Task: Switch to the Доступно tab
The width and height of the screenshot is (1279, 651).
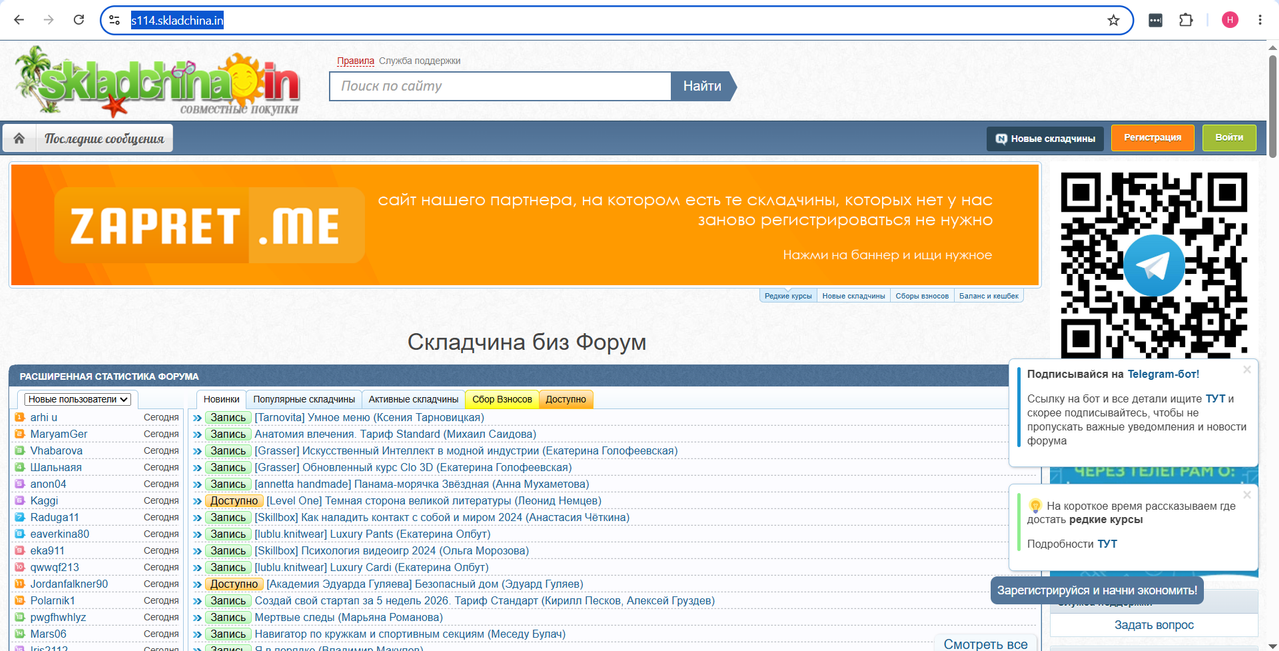Action: point(566,399)
